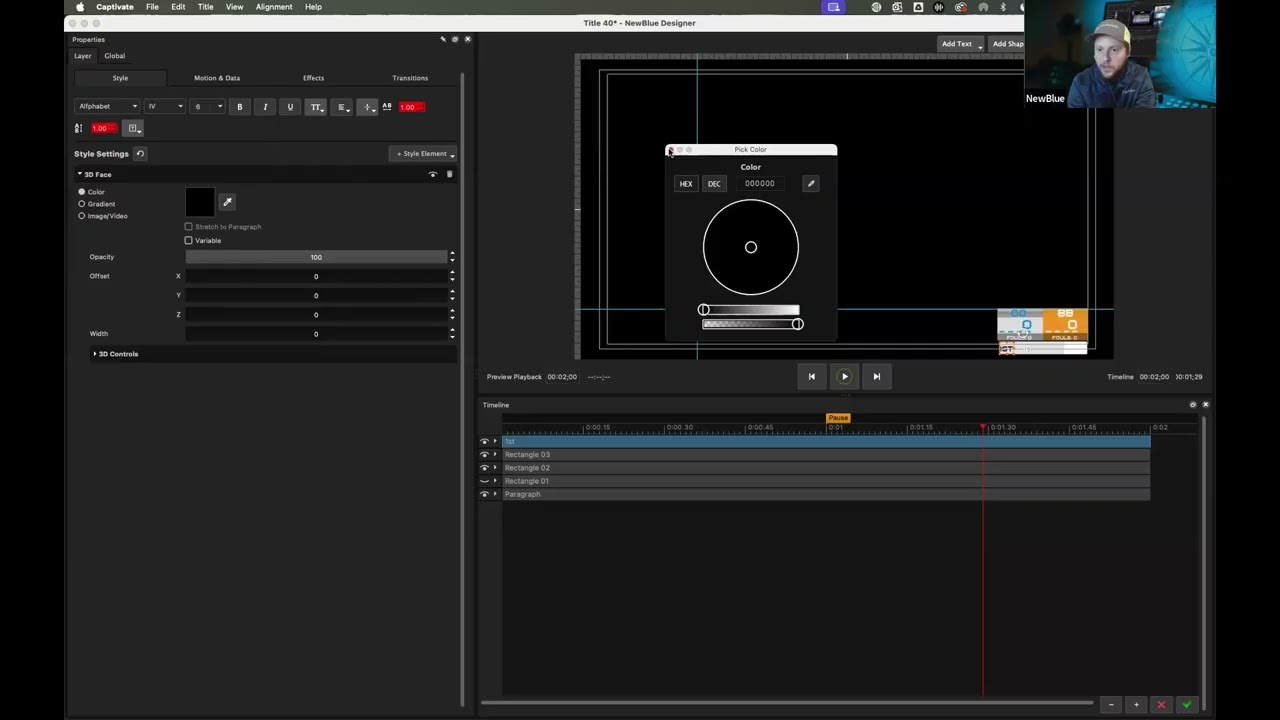Viewport: 1280px width, 720px height.
Task: Open the text box options button
Action: [x=134, y=128]
